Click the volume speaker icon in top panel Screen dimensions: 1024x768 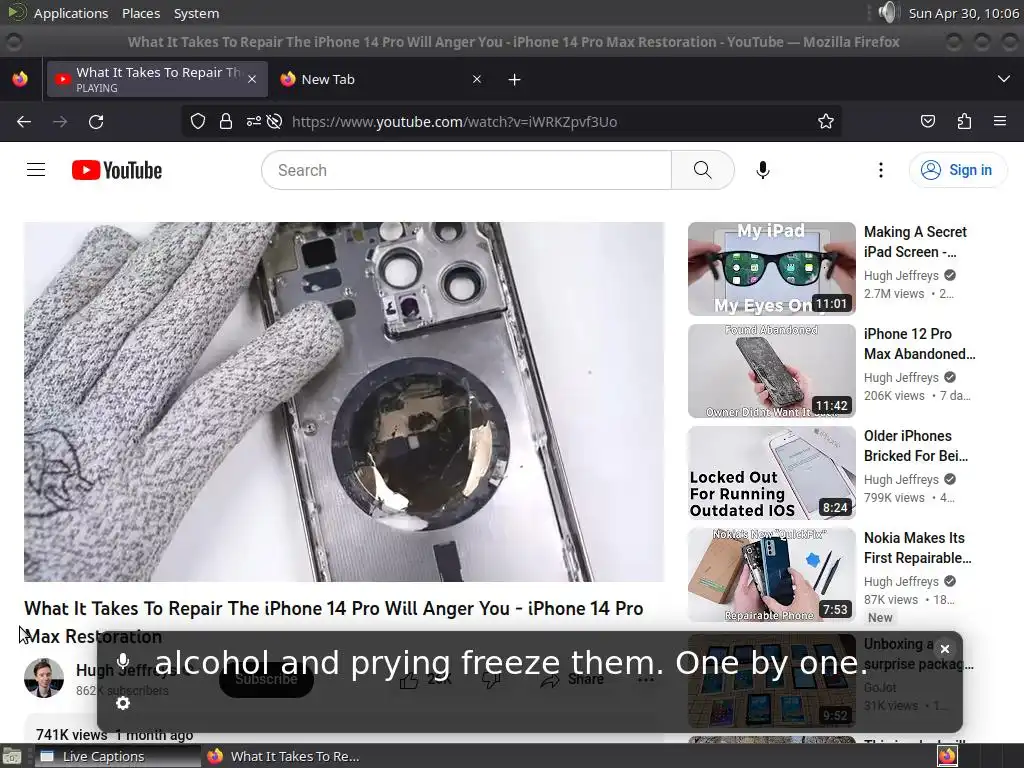(888, 12)
